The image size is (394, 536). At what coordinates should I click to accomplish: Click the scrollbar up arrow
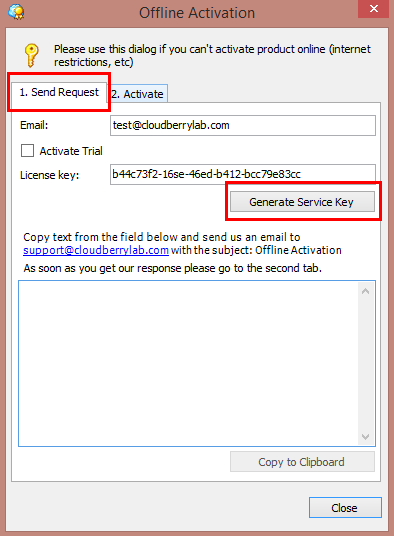tap(365, 291)
